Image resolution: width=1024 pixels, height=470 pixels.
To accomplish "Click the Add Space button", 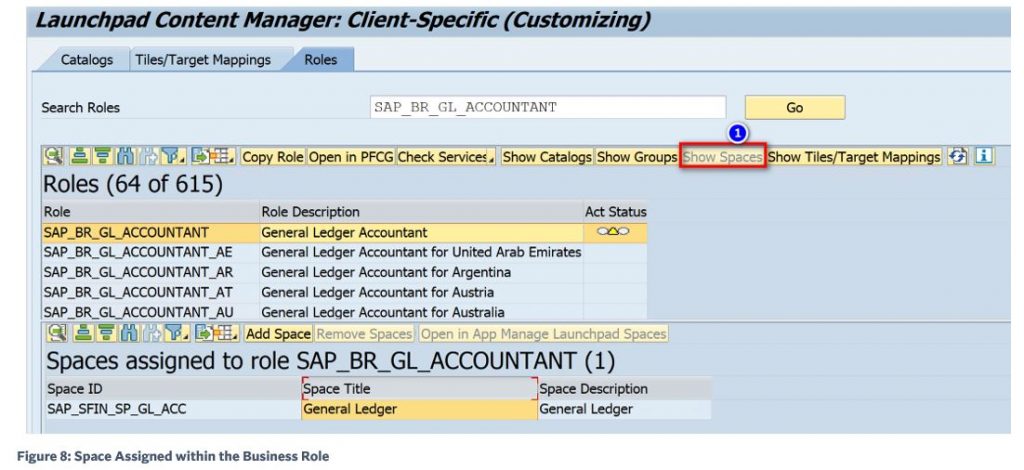I will pos(278,334).
